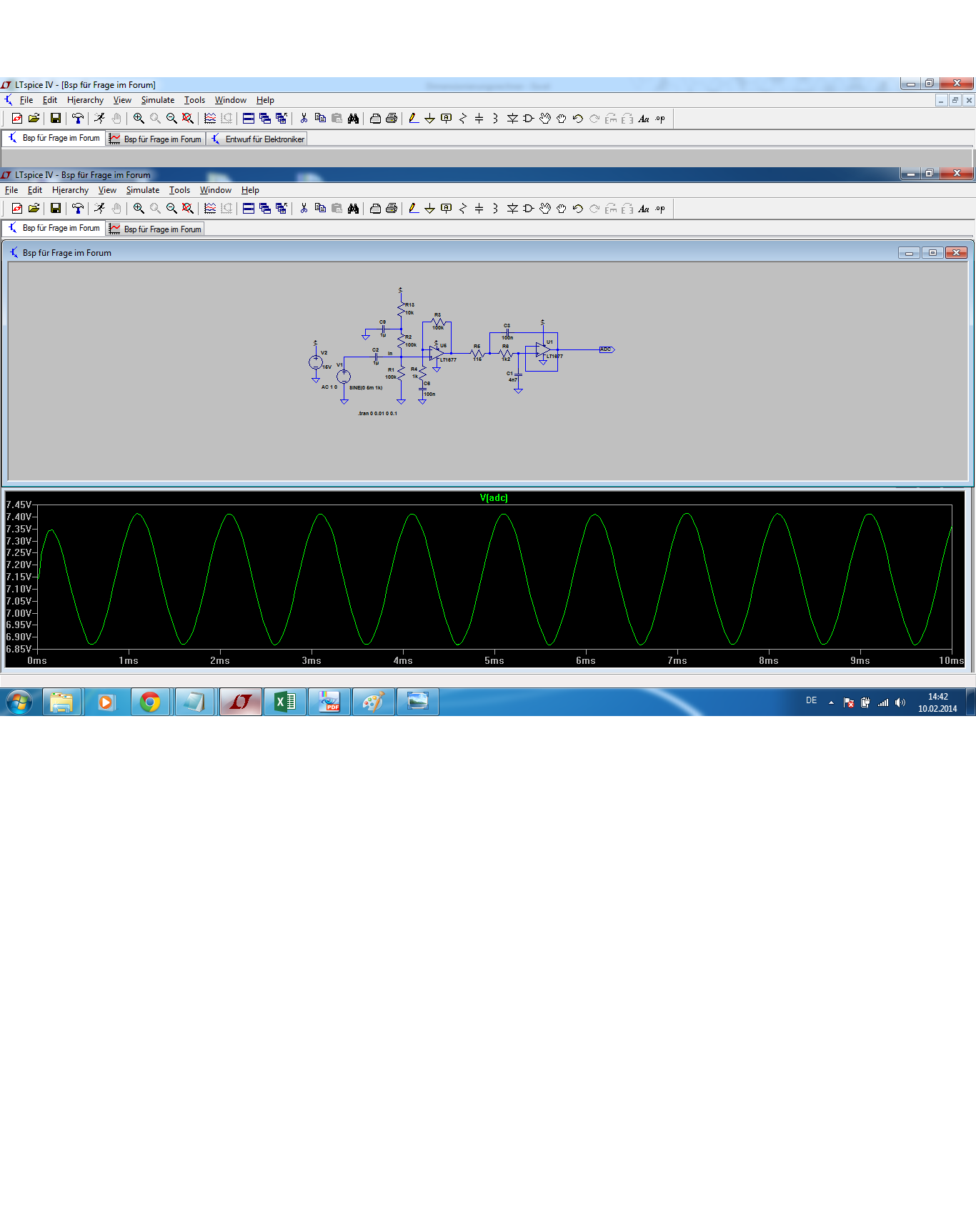This screenshot has width=976, height=1232.
Task: Select the Diode tool in the upper toolbar
Action: (512, 119)
